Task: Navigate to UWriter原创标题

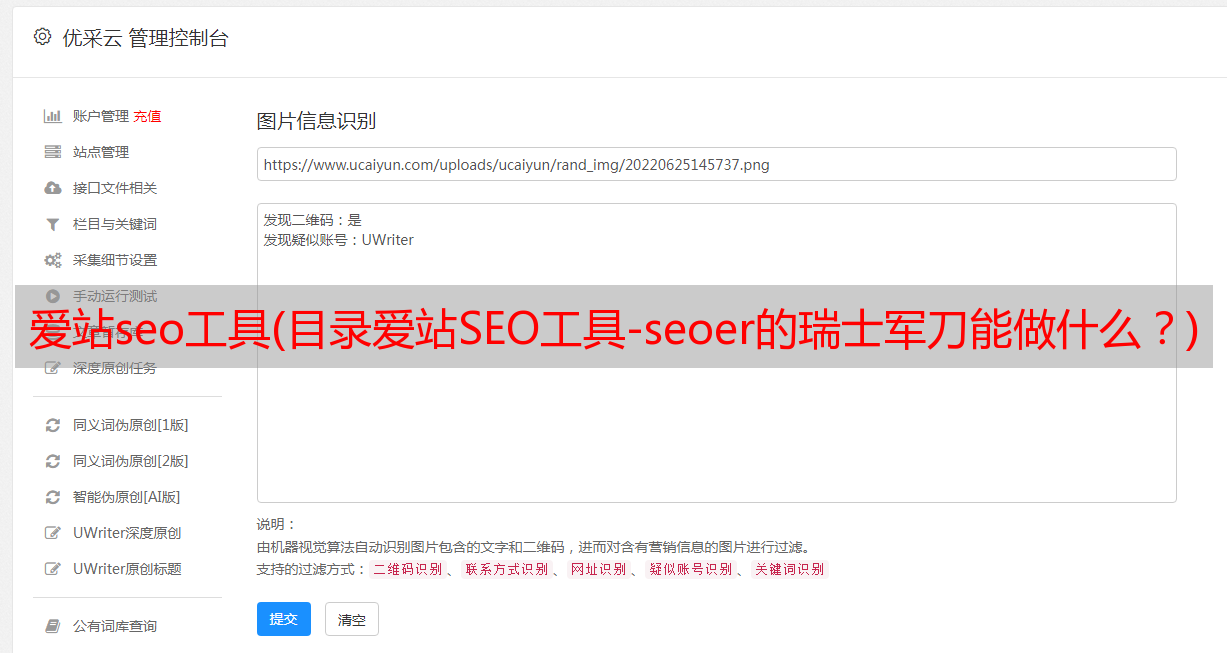Action: 127,569
